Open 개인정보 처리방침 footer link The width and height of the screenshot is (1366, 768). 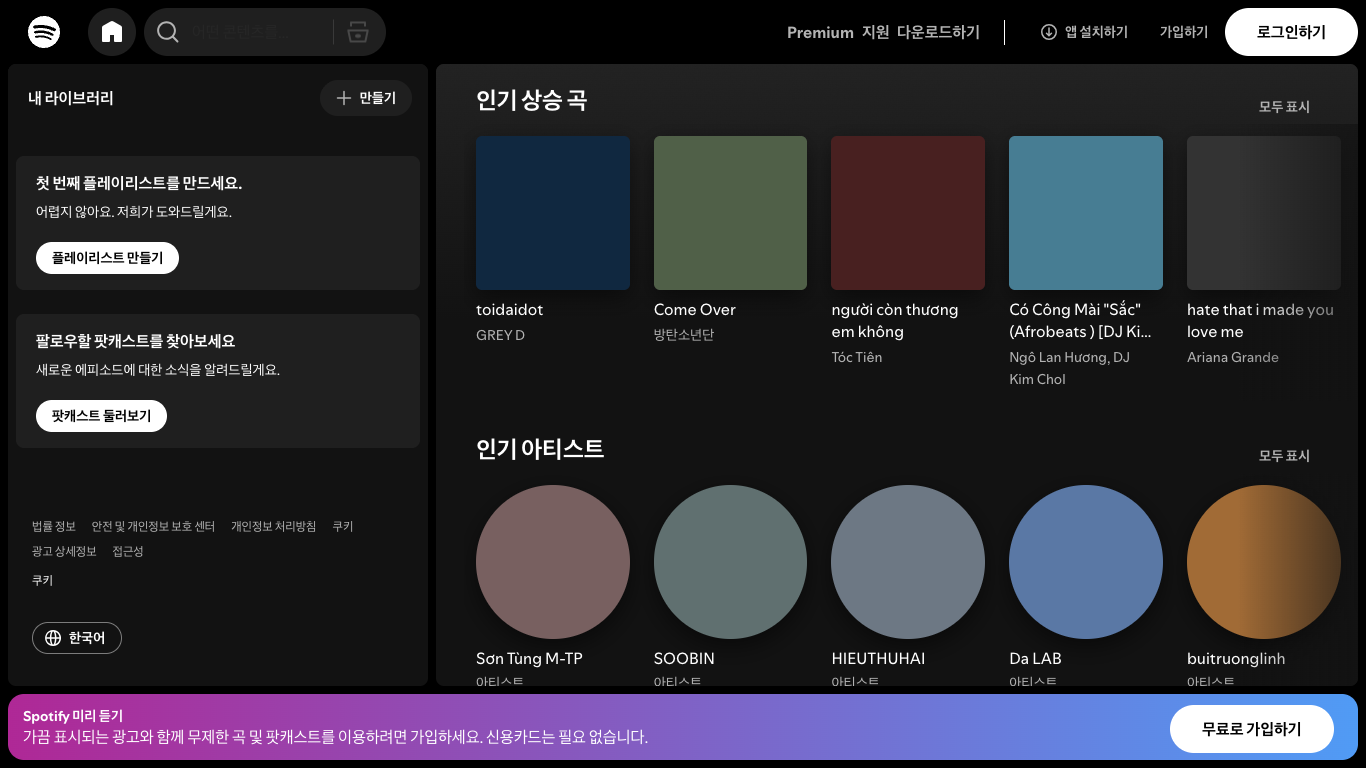click(273, 526)
